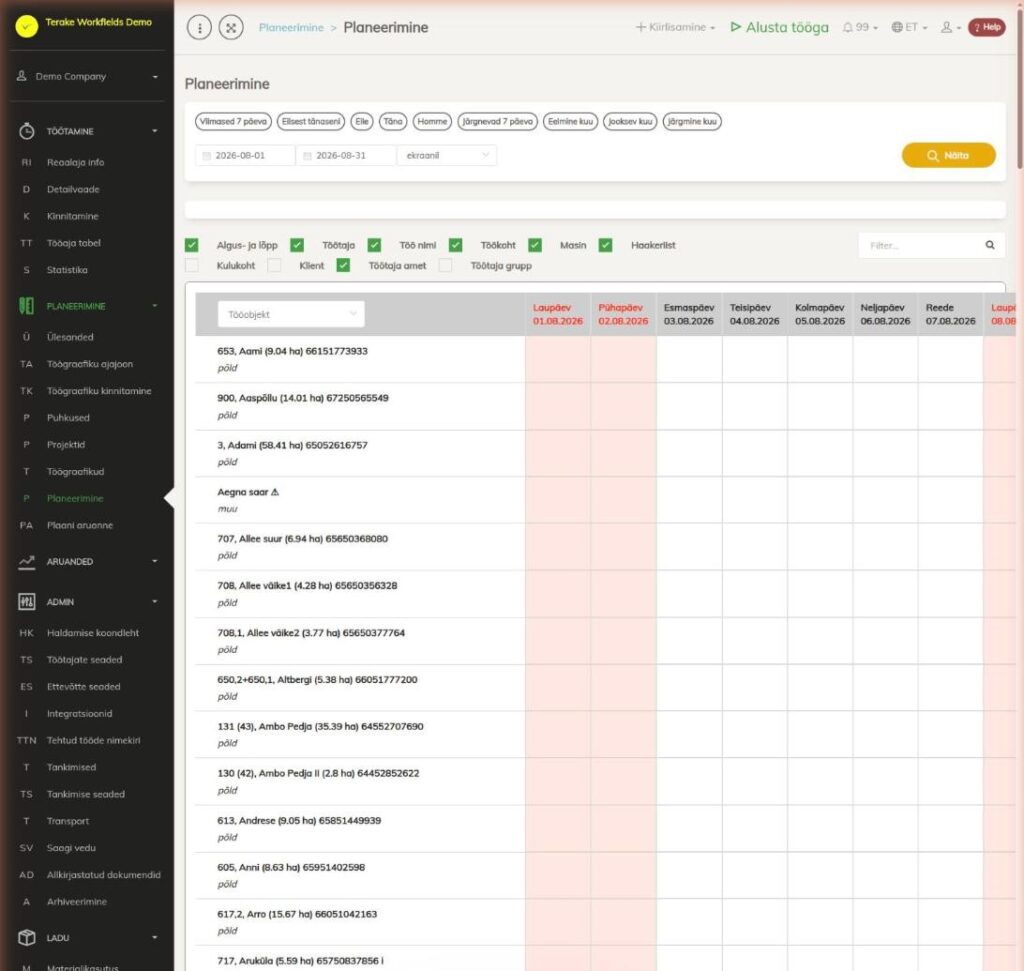Open the language globe ET menu
This screenshot has height=971, width=1024.
[x=909, y=27]
